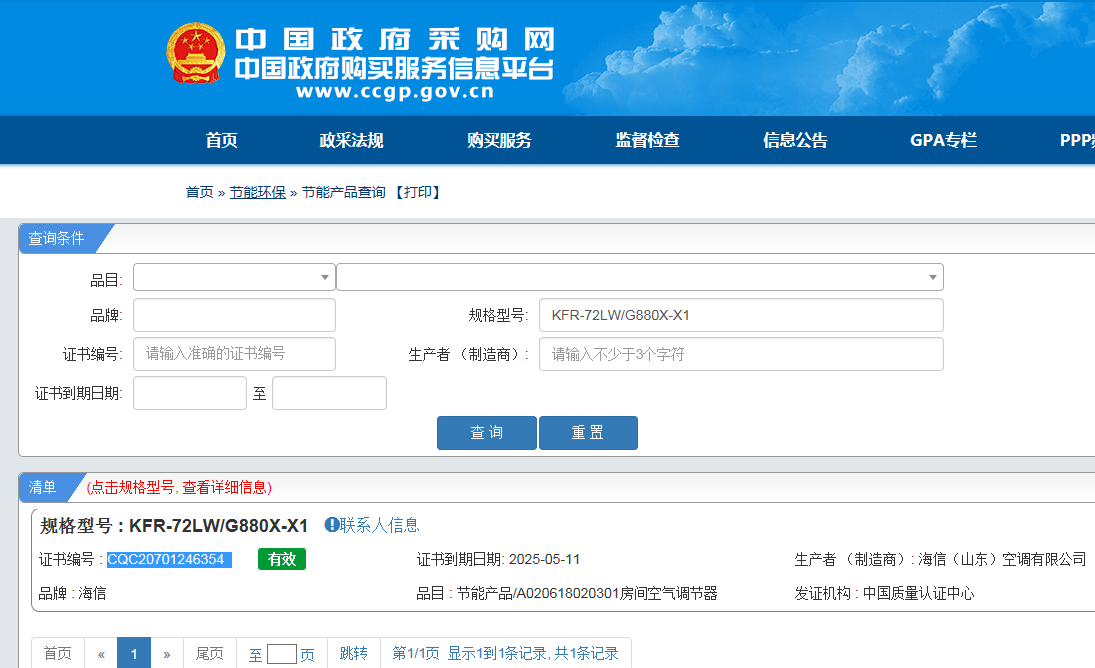Screen dimensions: 1095x668
Task: Click the 跳转 pagination button
Action: [353, 653]
